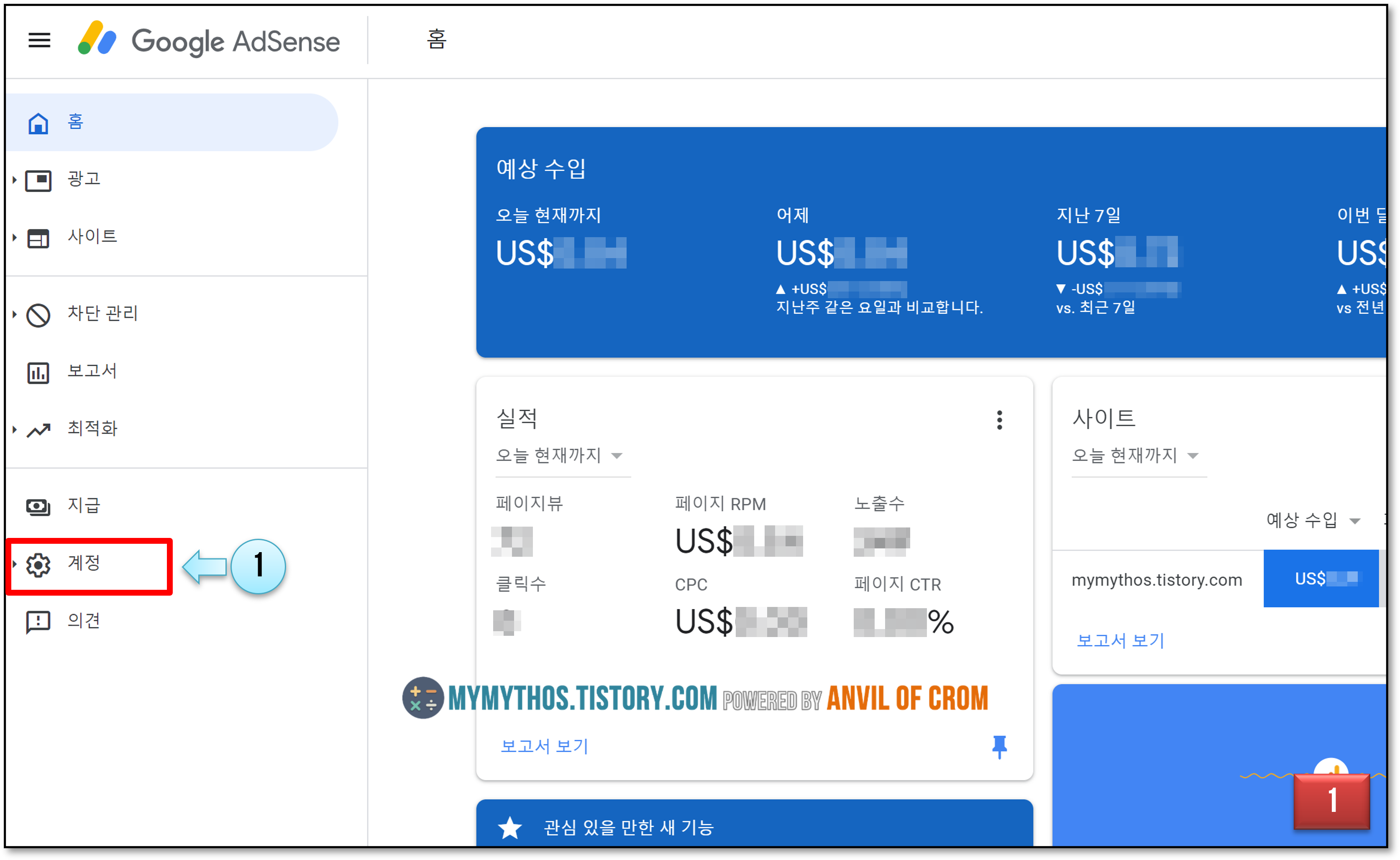Click the 의견 feedback icon

click(38, 621)
